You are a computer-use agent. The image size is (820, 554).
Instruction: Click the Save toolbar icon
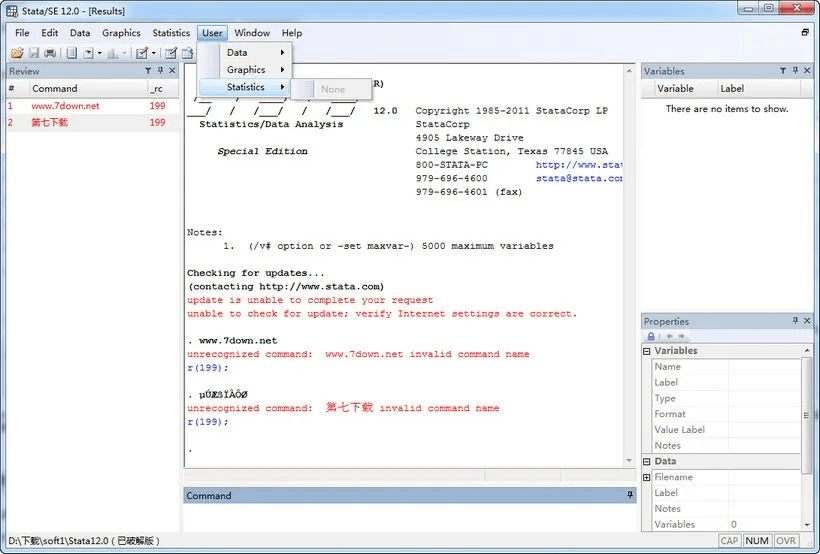pos(34,53)
